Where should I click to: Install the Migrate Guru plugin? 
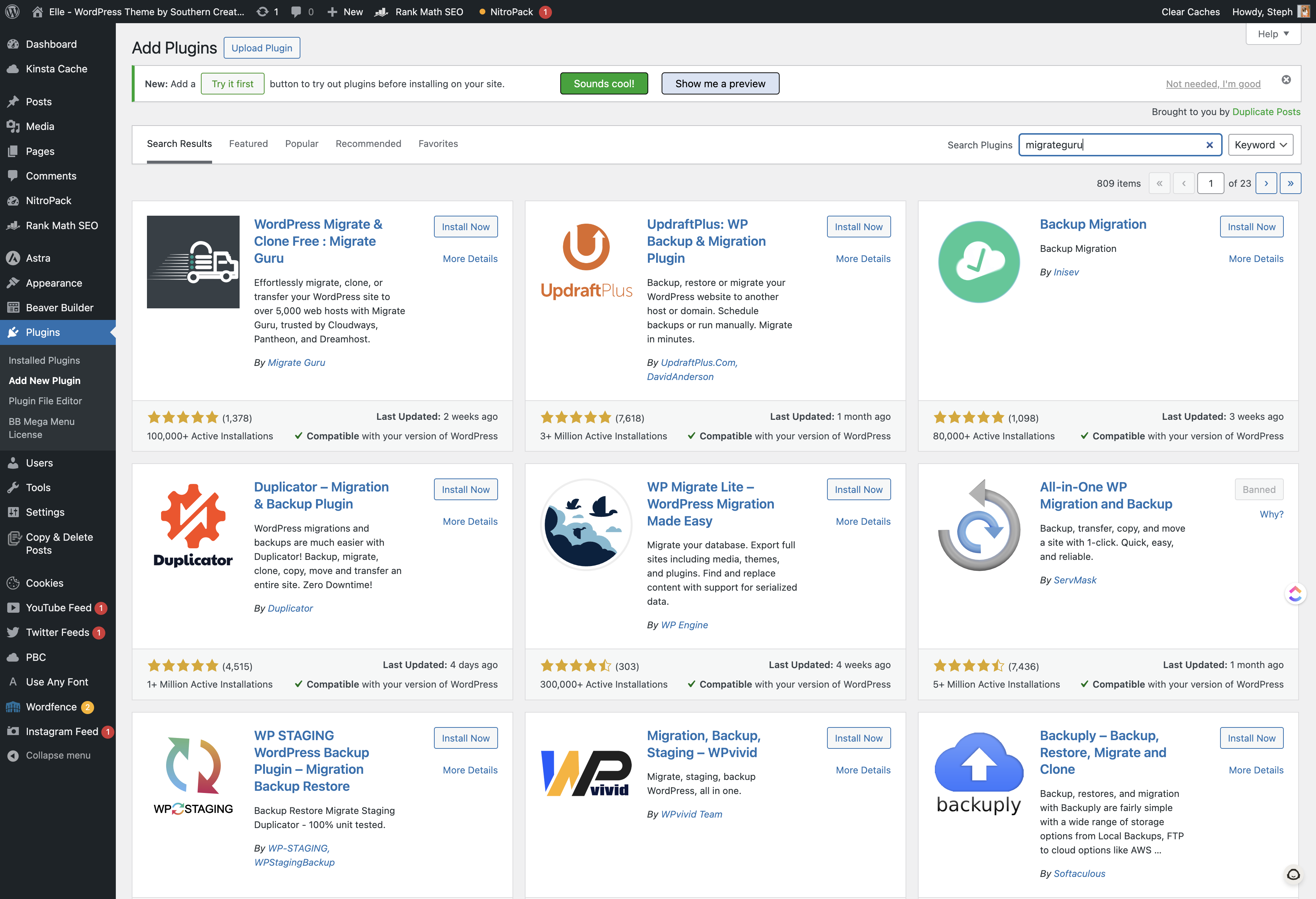(465, 227)
